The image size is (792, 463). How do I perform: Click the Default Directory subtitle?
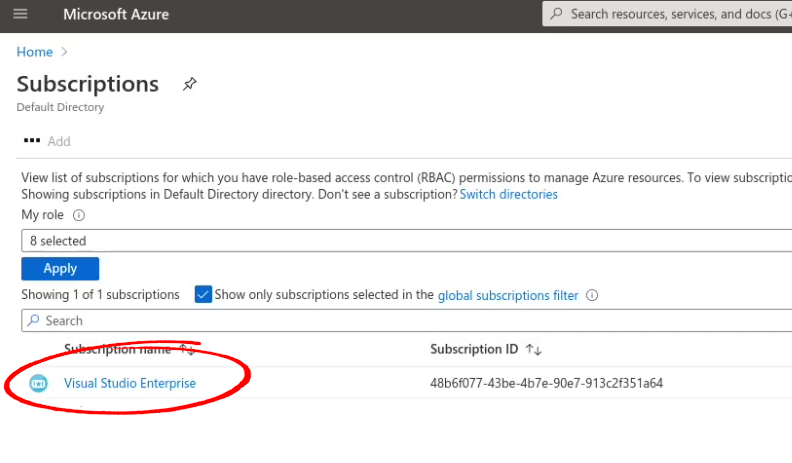click(60, 107)
